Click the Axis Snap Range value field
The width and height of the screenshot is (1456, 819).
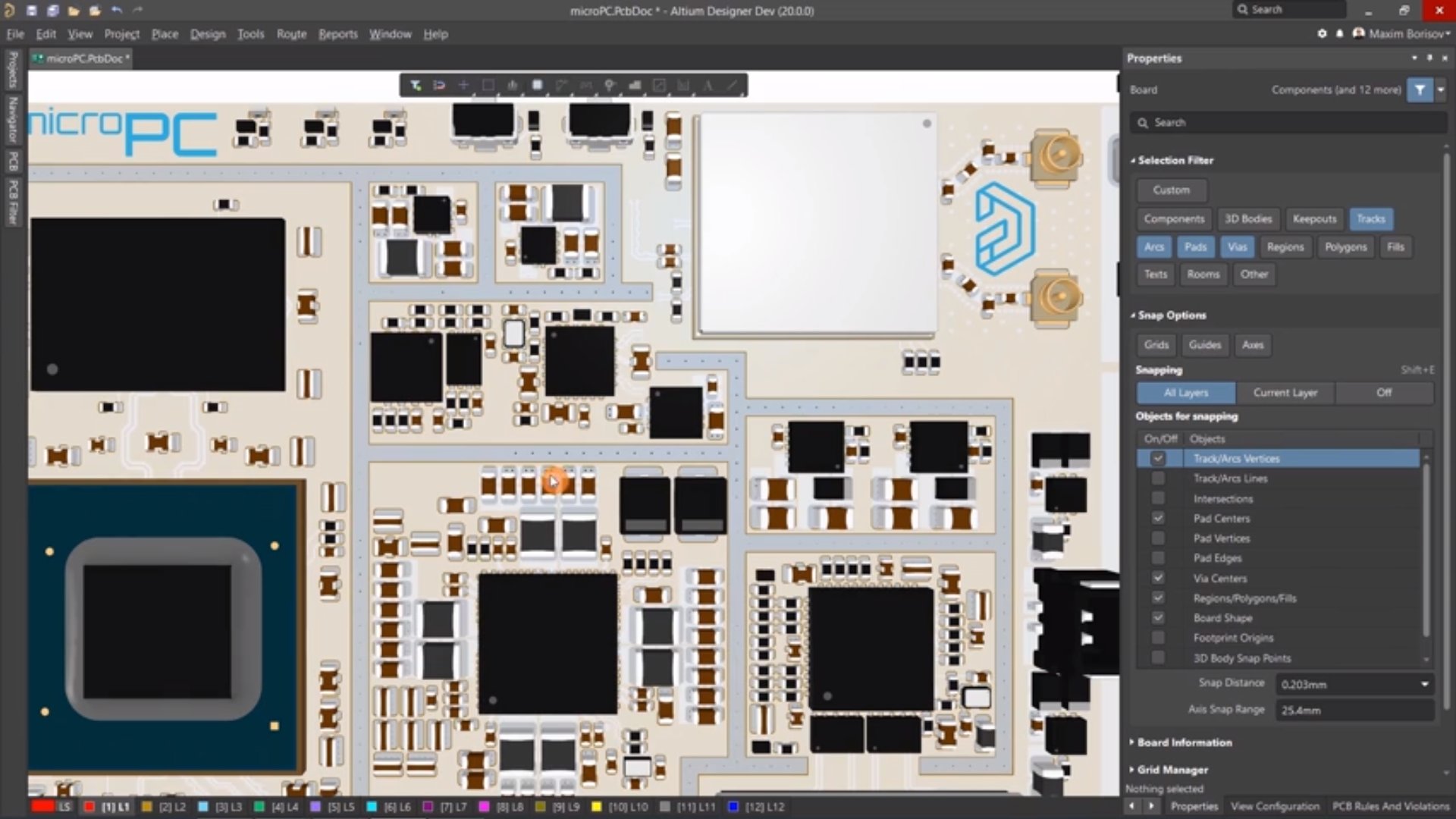(x=1354, y=710)
